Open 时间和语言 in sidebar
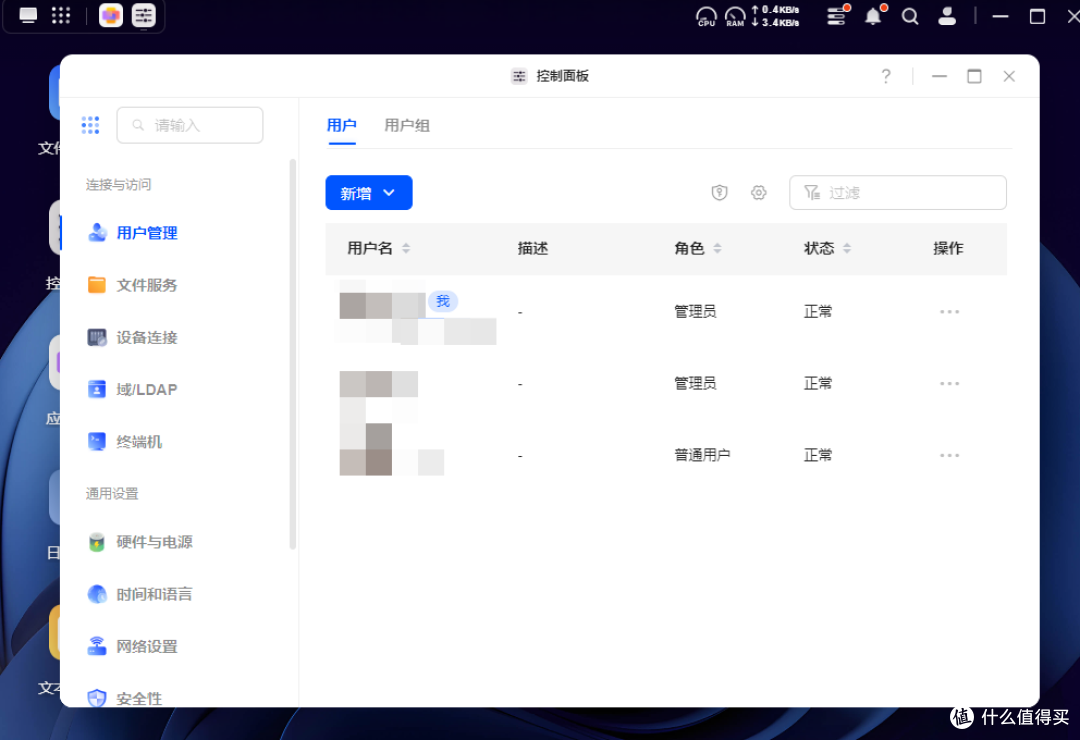This screenshot has width=1080, height=740. [x=154, y=594]
